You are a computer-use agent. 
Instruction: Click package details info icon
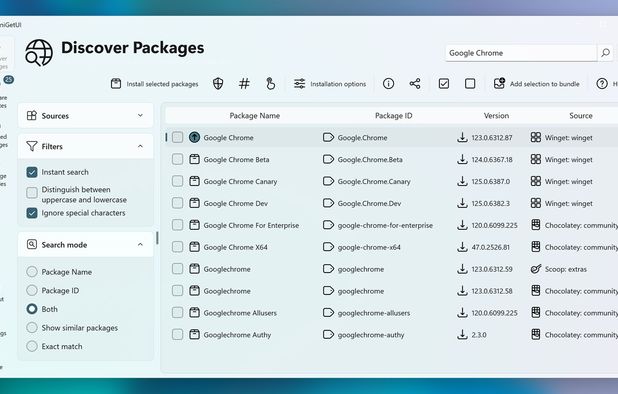pos(388,84)
